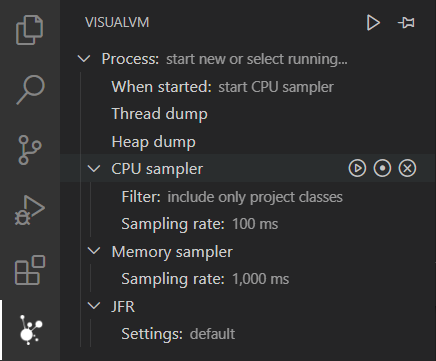Open the Source Control view
The width and height of the screenshot is (436, 361).
point(29,150)
